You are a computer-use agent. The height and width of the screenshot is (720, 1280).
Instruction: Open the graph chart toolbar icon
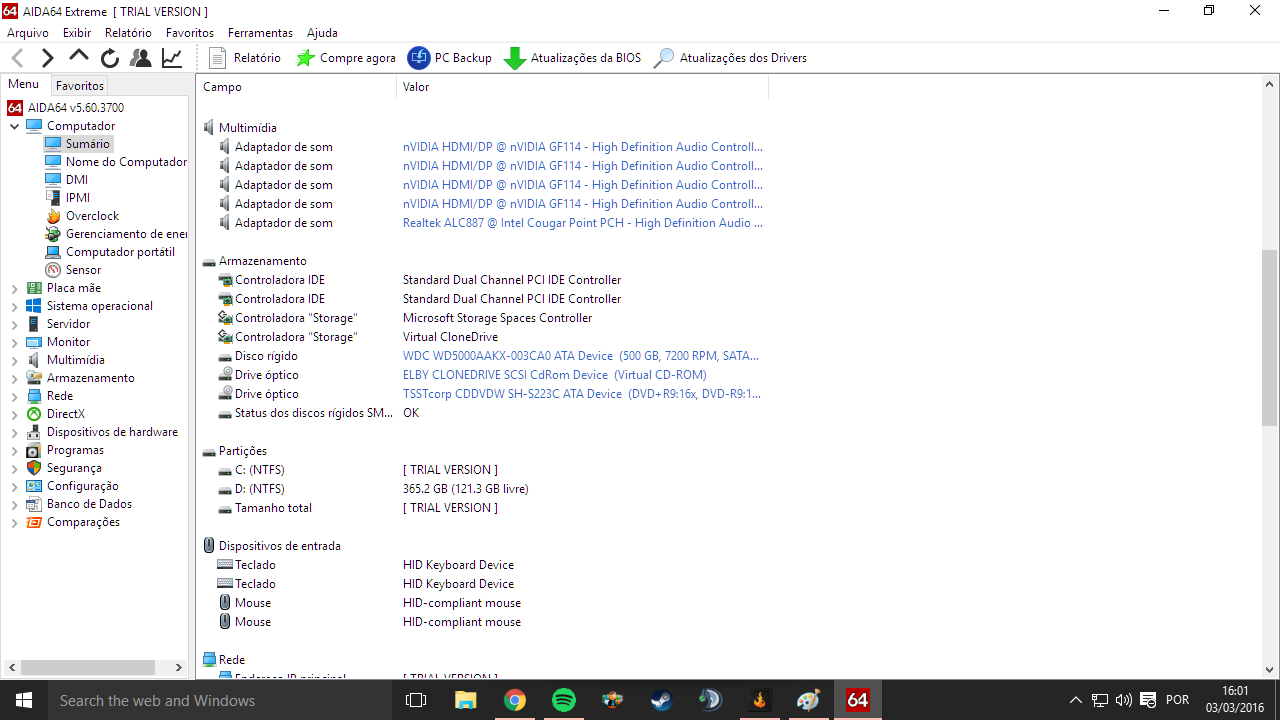tap(172, 58)
